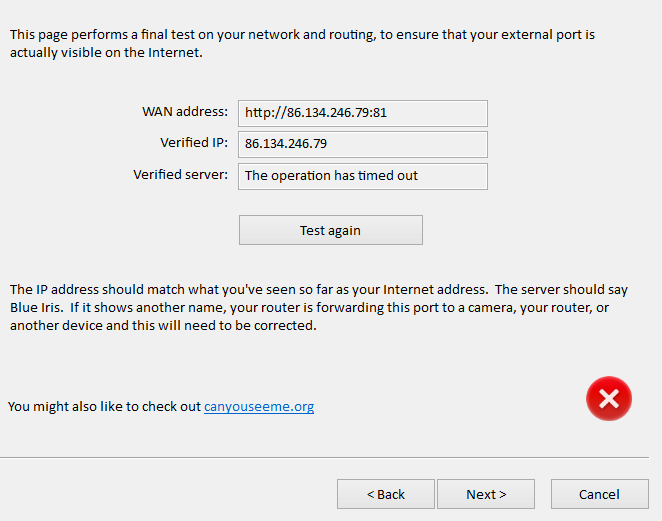662x521 pixels.
Task: Select the Verified IP field
Action: pos(362,144)
